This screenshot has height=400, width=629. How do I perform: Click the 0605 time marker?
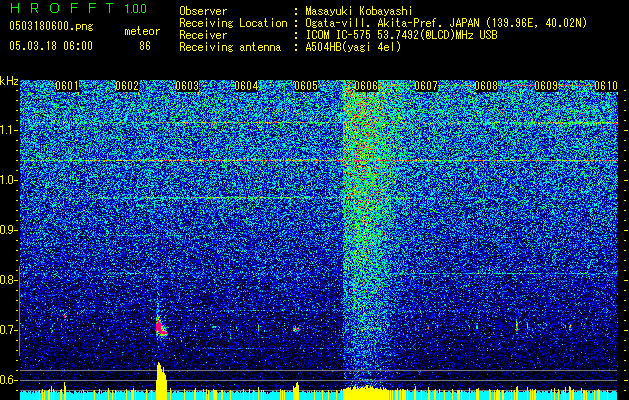(306, 86)
